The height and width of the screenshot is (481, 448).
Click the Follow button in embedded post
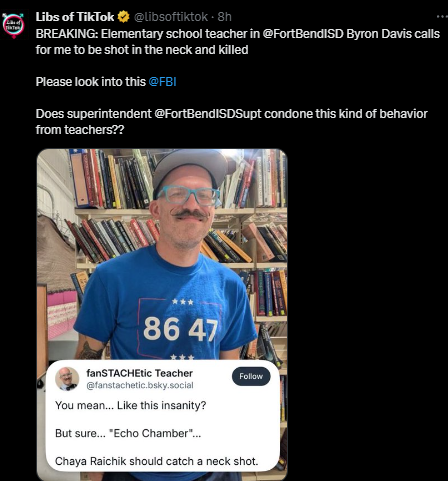click(251, 376)
